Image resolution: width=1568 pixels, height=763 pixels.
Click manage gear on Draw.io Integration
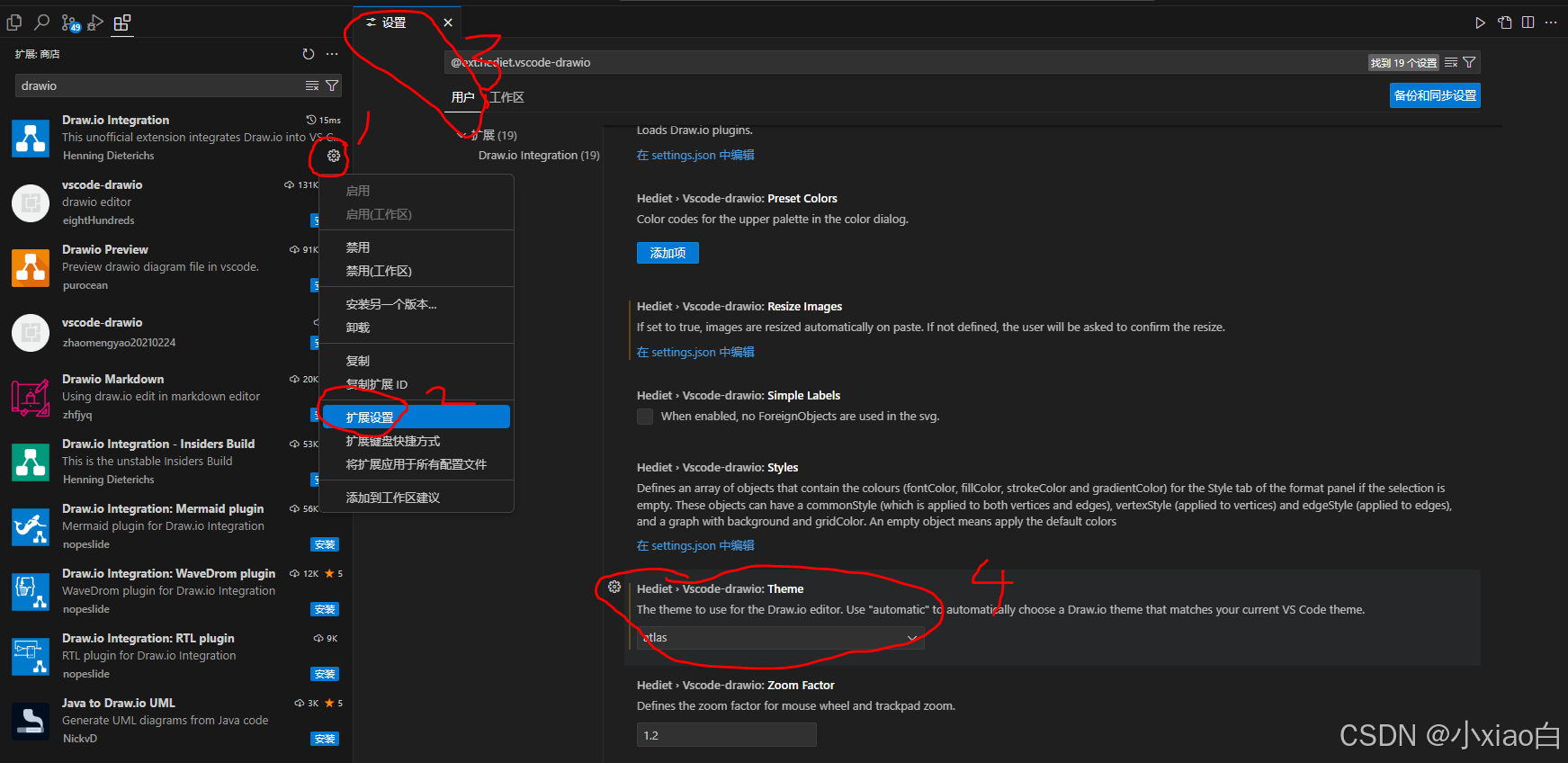coord(334,156)
